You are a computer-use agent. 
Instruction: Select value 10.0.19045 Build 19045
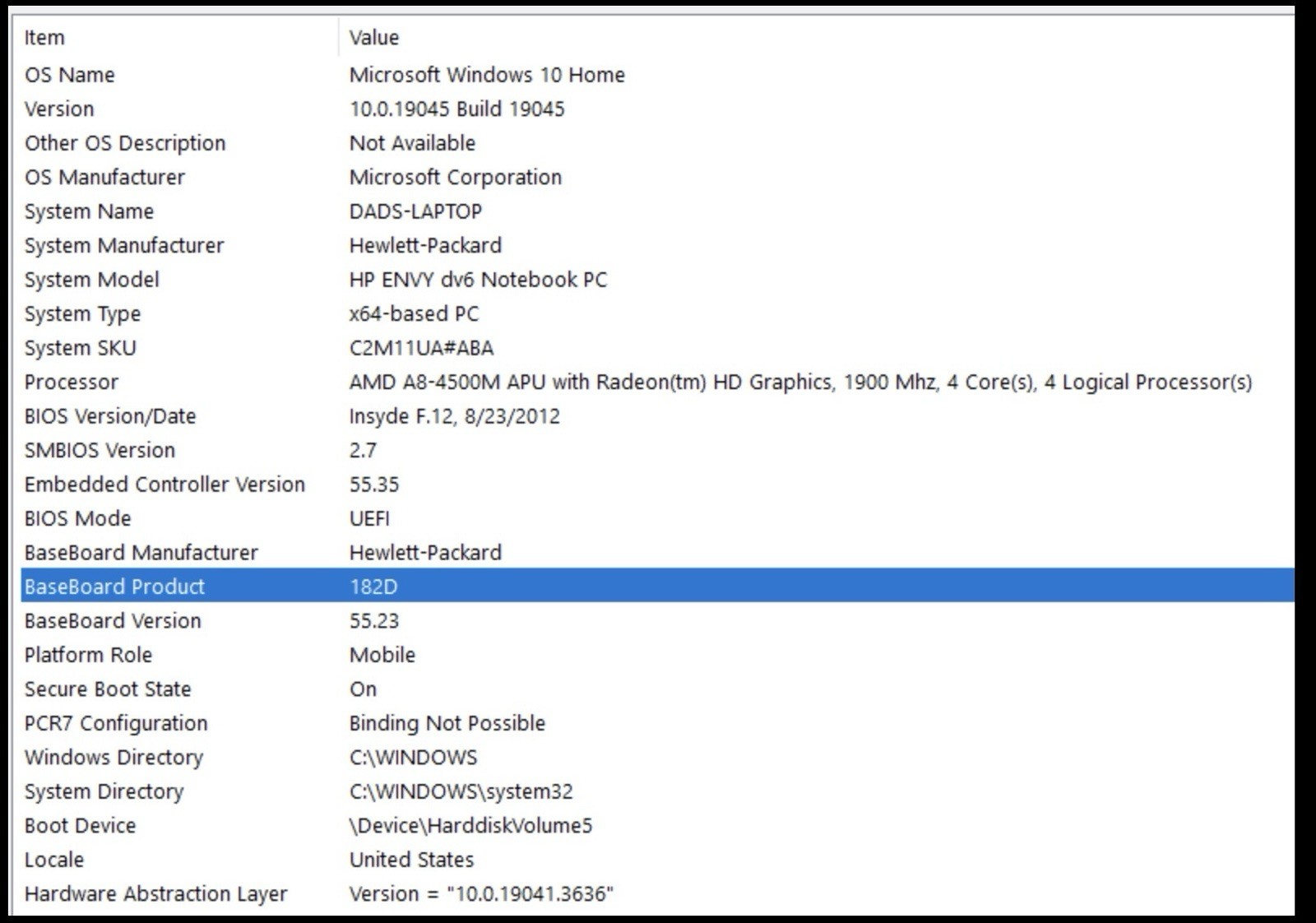(x=457, y=109)
